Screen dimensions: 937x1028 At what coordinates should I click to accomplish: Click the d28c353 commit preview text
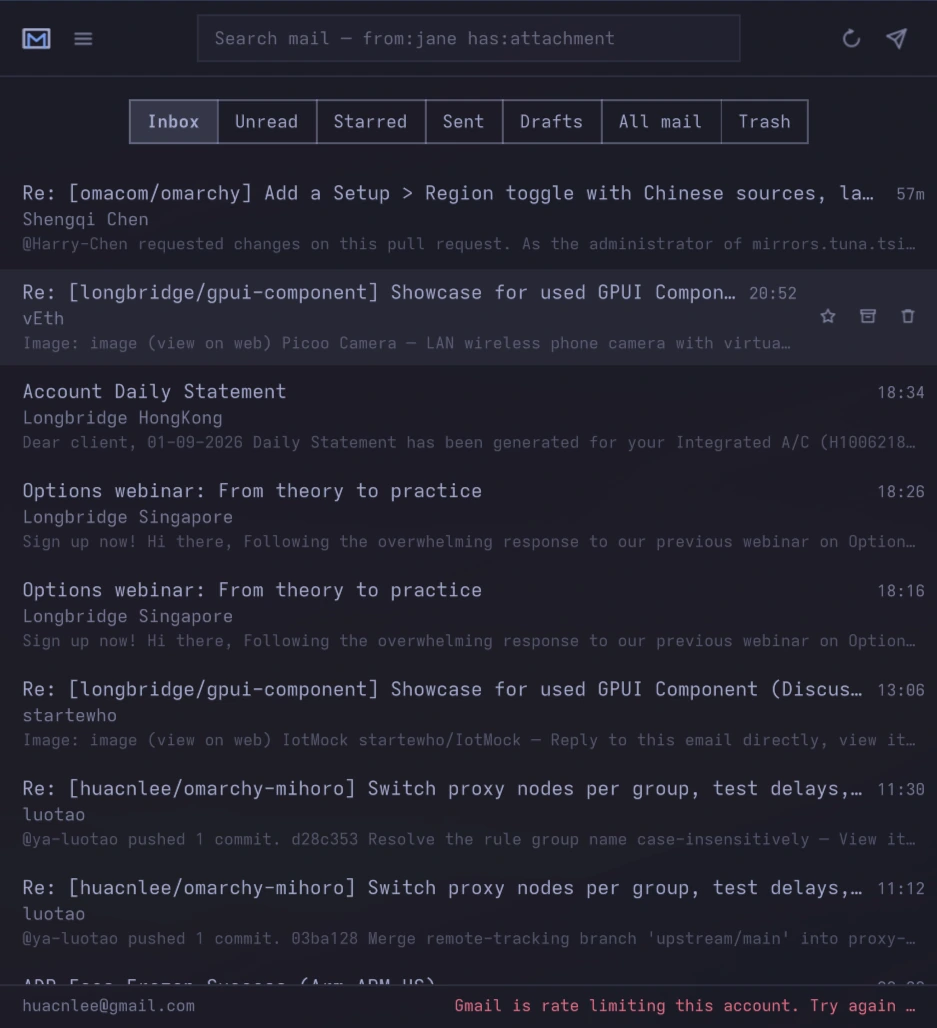[469, 840]
